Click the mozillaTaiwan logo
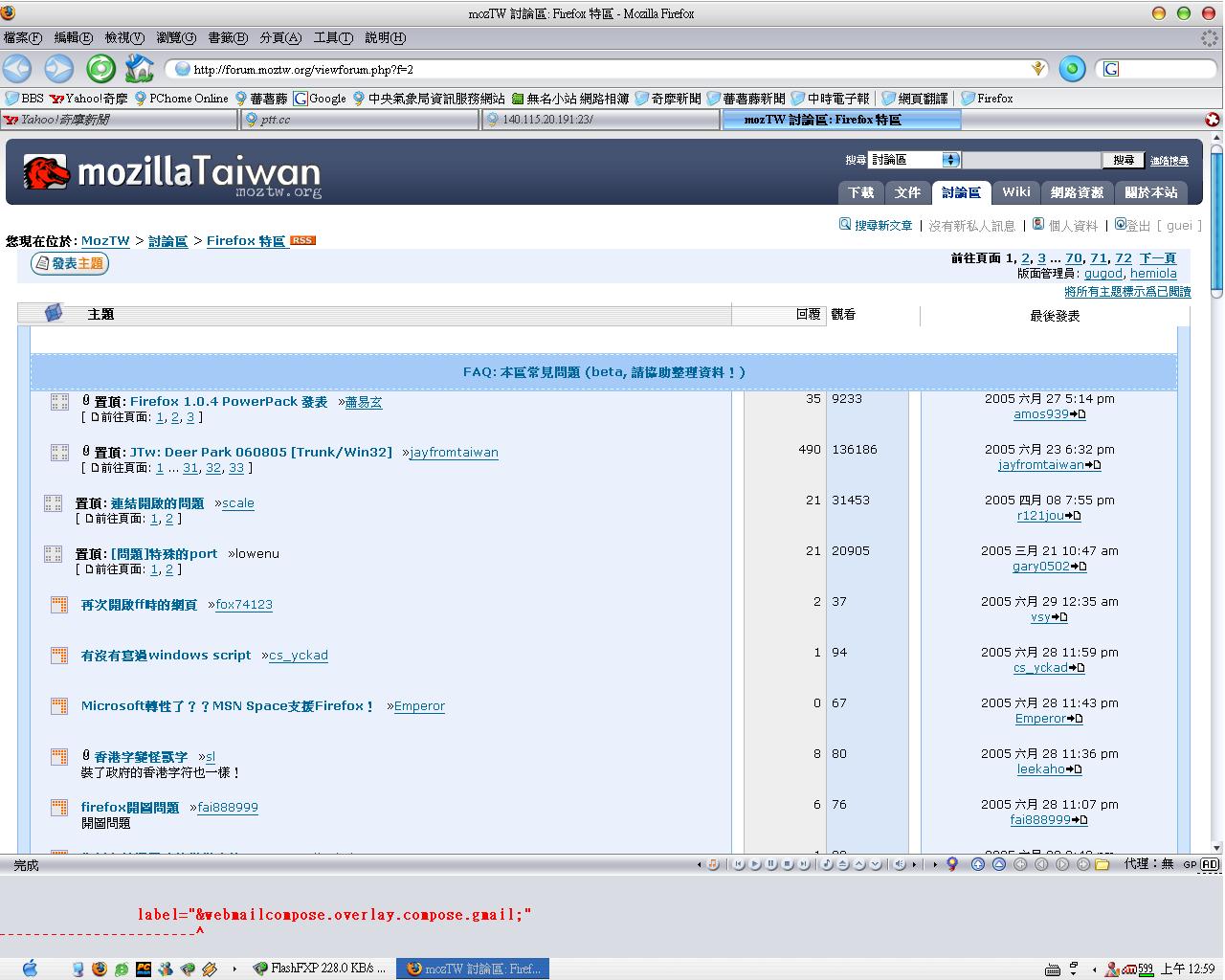Image resolution: width=1225 pixels, height=980 pixels. click(172, 173)
